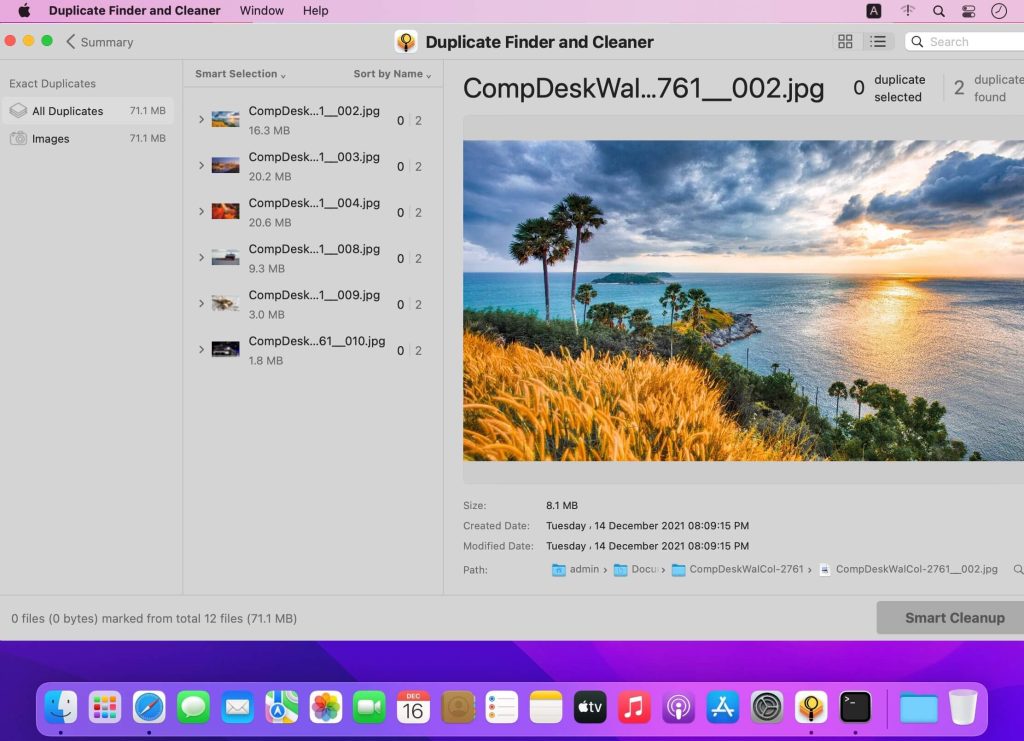Open Safari from the Dock

click(149, 707)
